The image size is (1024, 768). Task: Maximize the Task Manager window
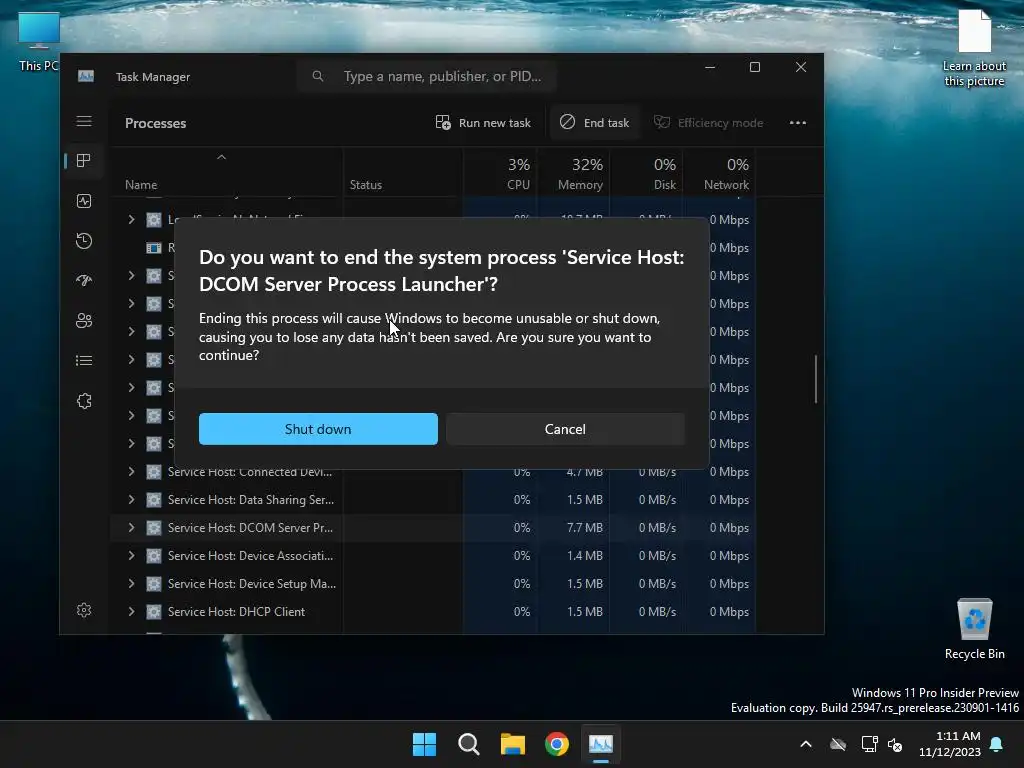click(755, 67)
